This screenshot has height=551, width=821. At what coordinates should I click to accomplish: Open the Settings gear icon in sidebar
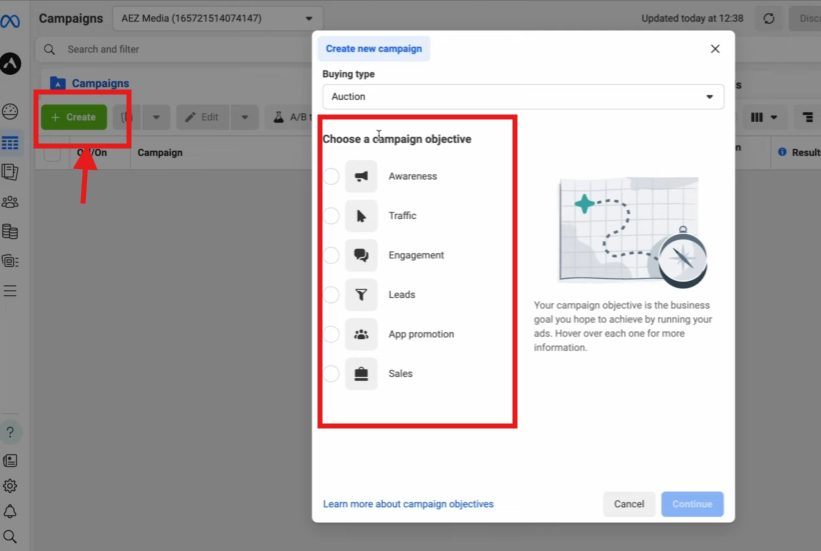click(10, 486)
